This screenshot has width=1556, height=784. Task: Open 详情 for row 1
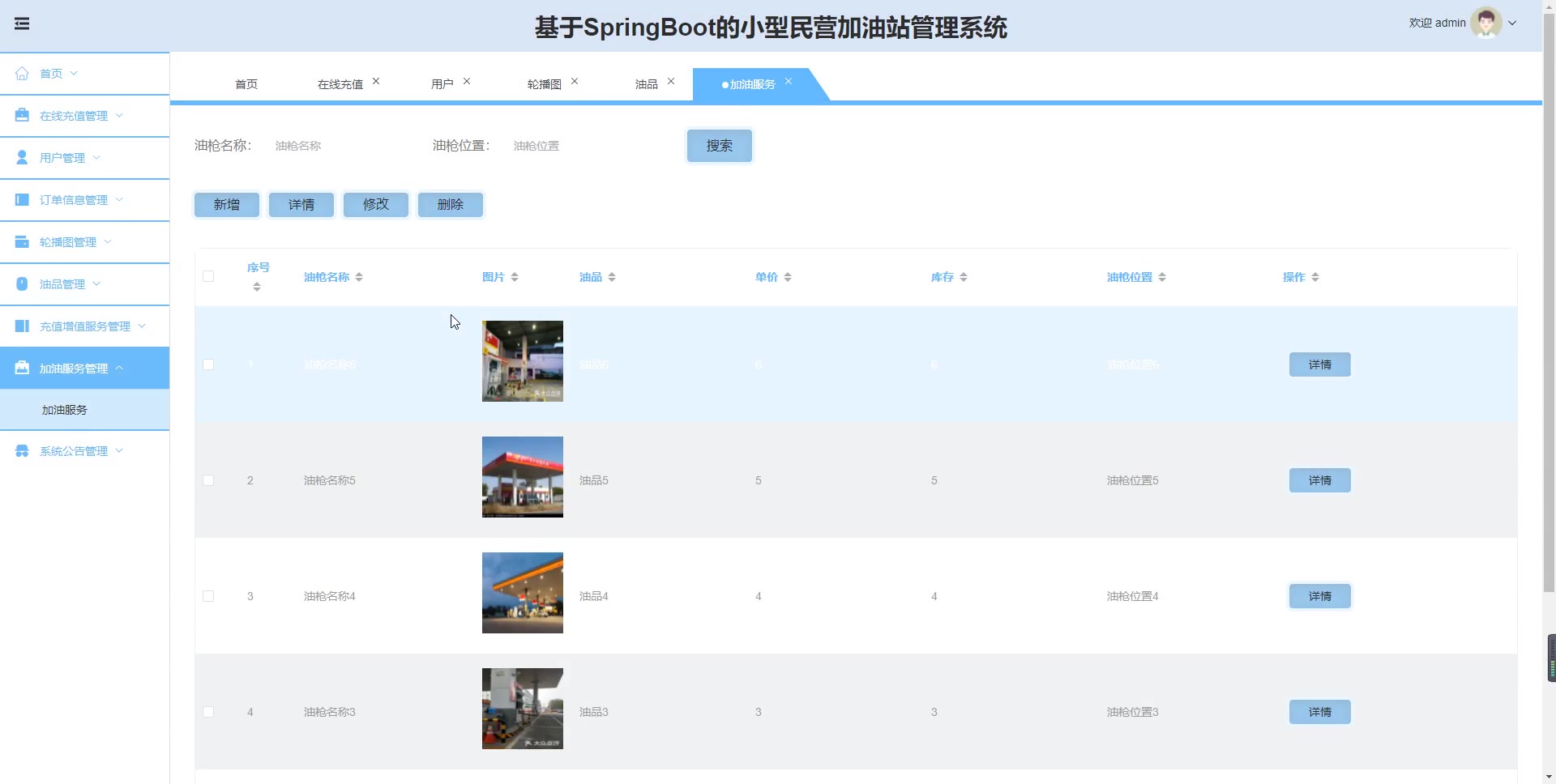pos(1320,364)
